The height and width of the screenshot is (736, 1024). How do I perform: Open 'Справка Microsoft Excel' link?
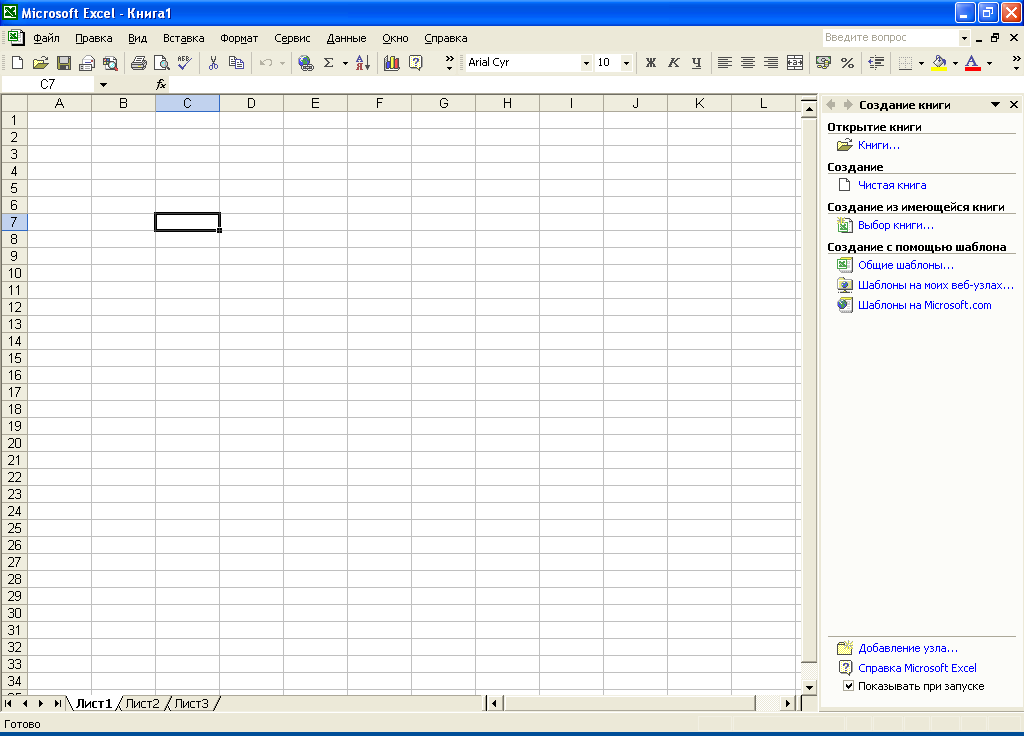(917, 667)
